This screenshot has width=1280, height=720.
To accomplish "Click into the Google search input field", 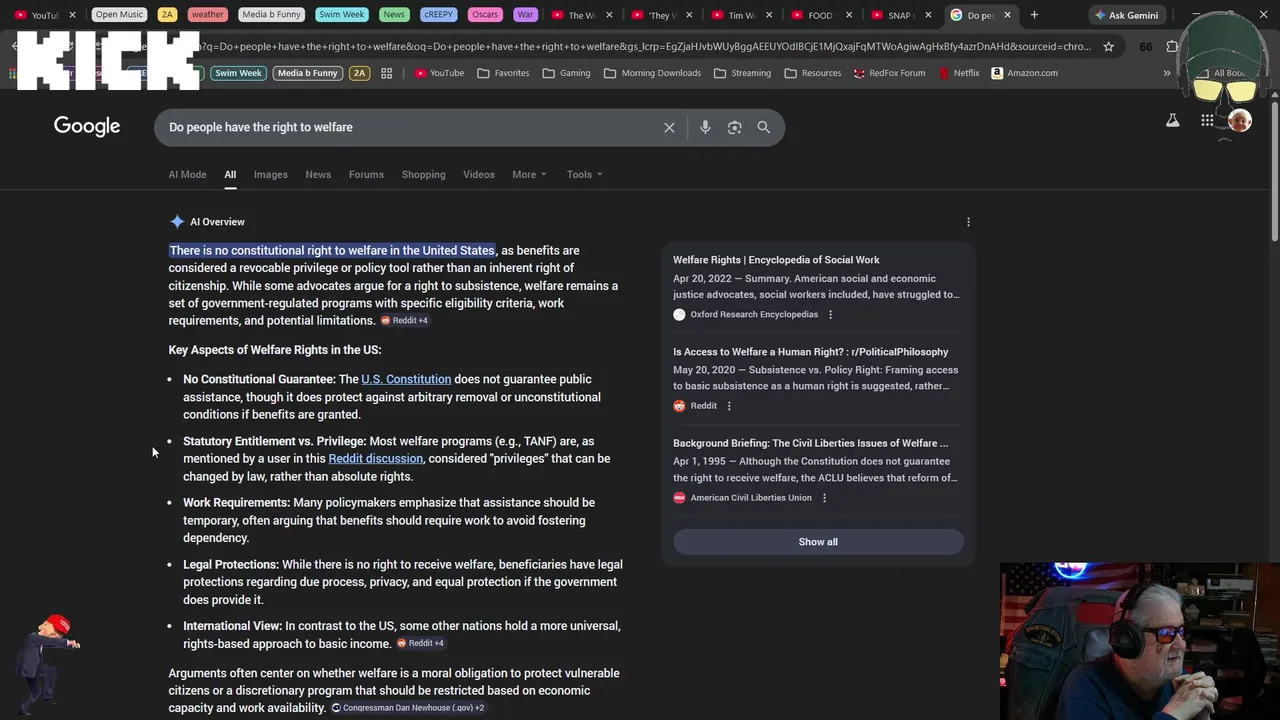I will (x=410, y=127).
